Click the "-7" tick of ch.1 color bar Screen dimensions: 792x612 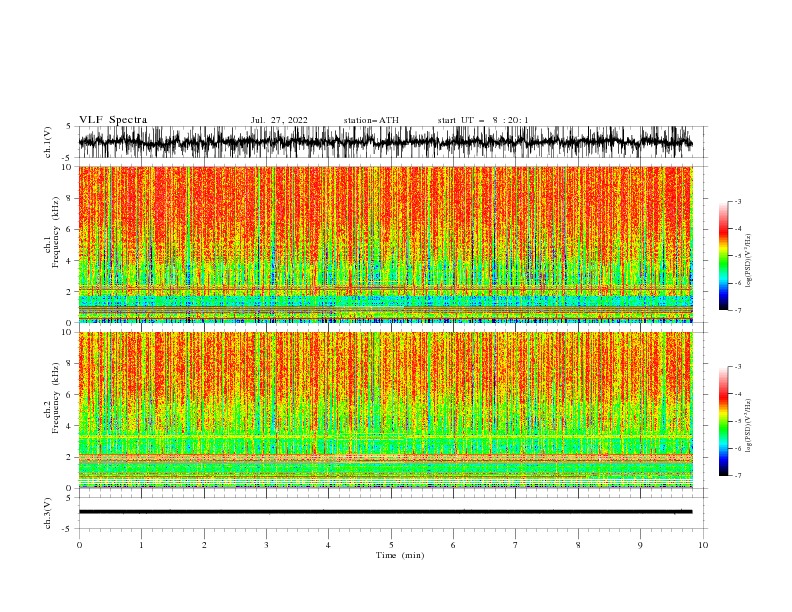[x=737, y=311]
